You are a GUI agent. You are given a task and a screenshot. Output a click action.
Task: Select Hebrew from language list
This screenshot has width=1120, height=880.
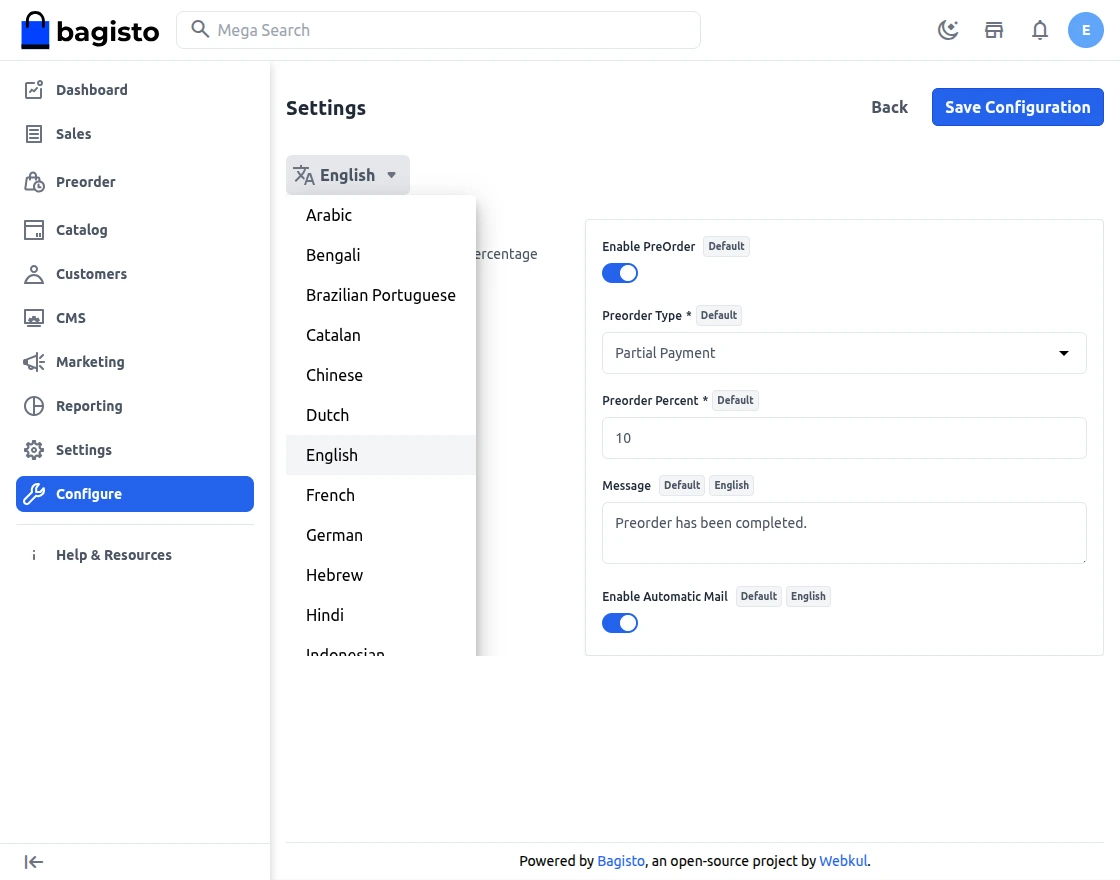(381, 575)
